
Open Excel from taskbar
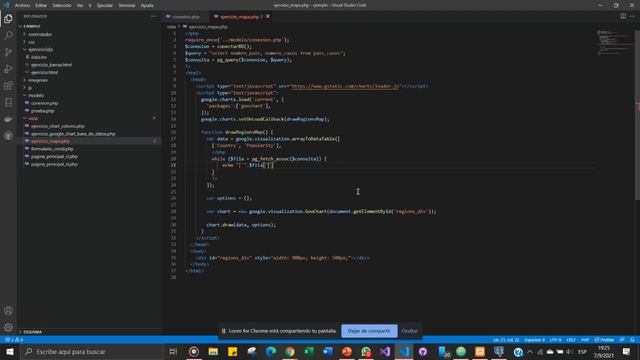(x=309, y=351)
